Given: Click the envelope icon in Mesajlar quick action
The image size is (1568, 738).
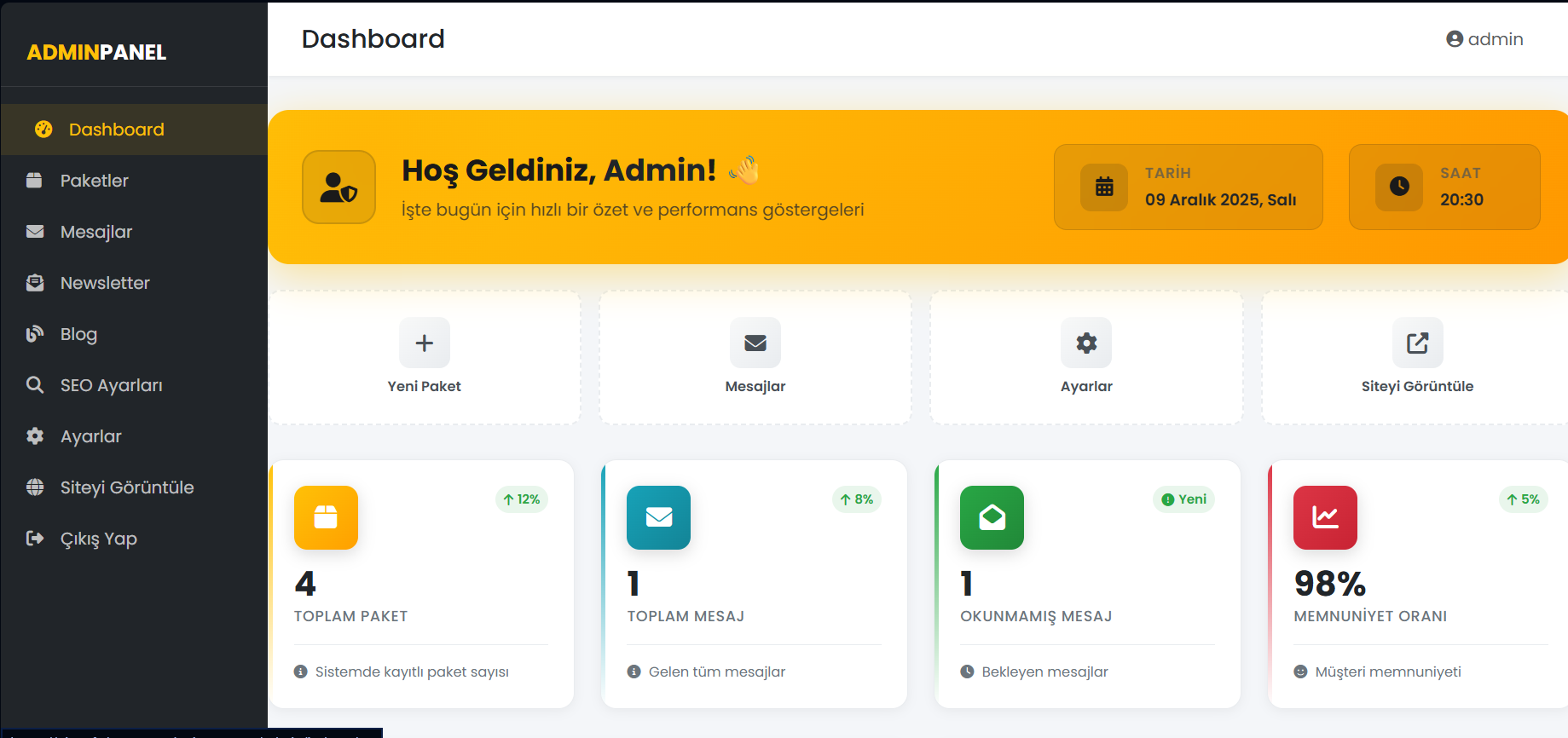Looking at the screenshot, I should 755,343.
